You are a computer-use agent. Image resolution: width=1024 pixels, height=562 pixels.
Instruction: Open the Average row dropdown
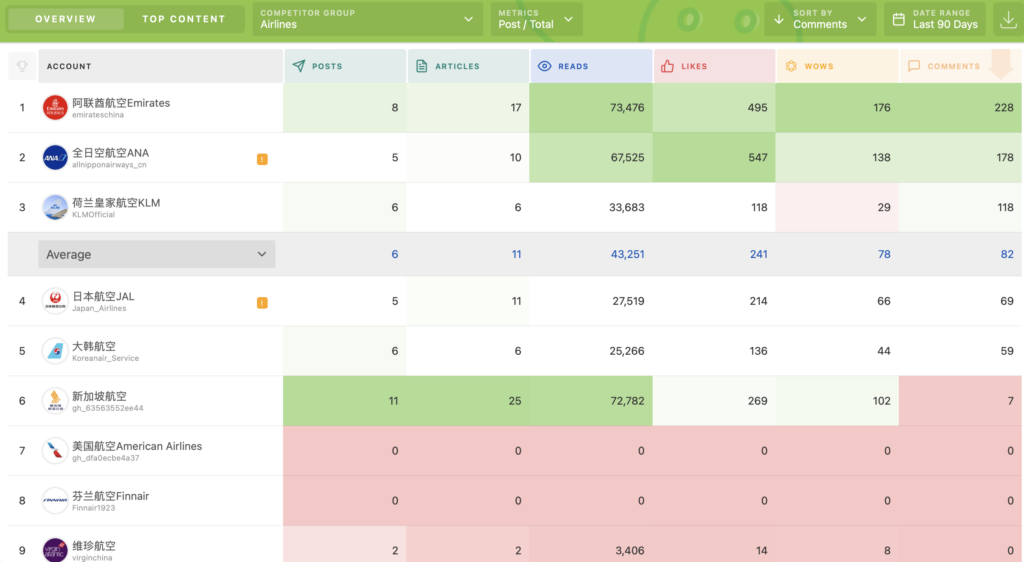(157, 254)
